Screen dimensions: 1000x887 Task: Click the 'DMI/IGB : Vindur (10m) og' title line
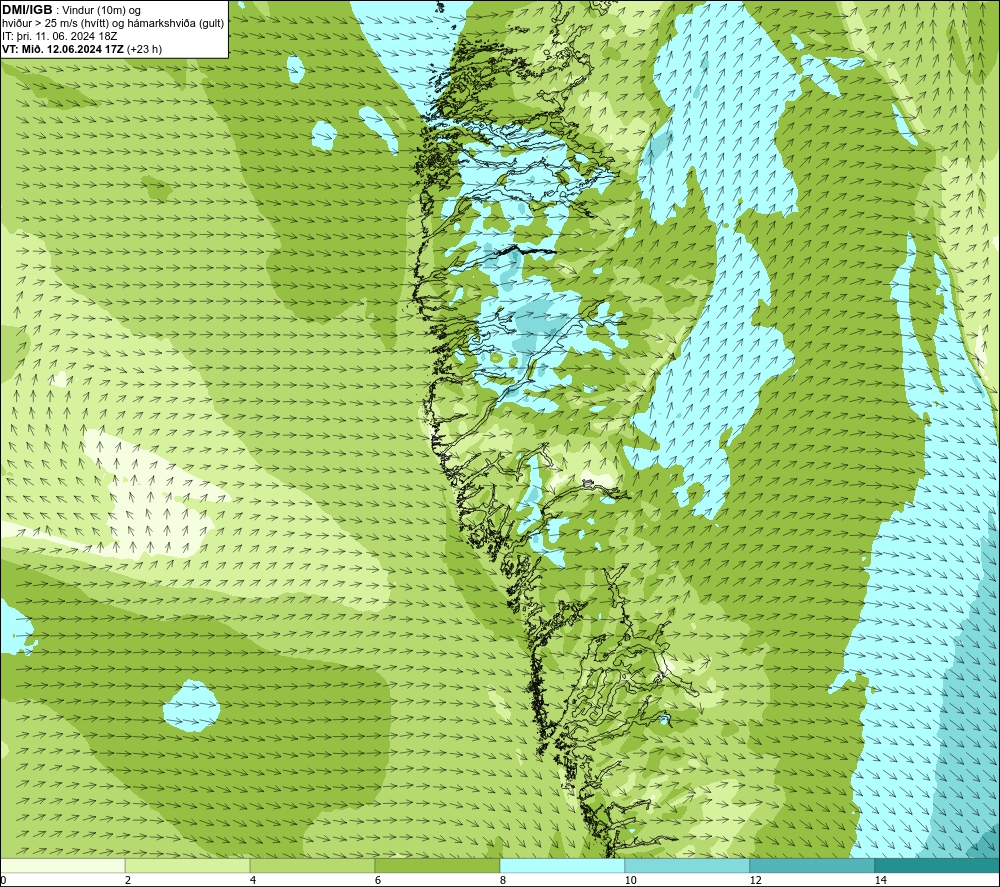[71, 10]
